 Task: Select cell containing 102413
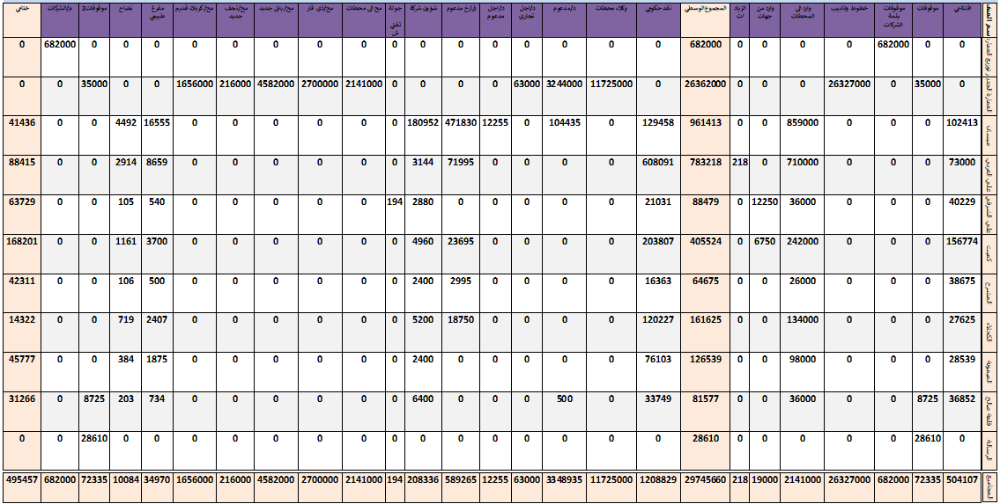(x=962, y=135)
